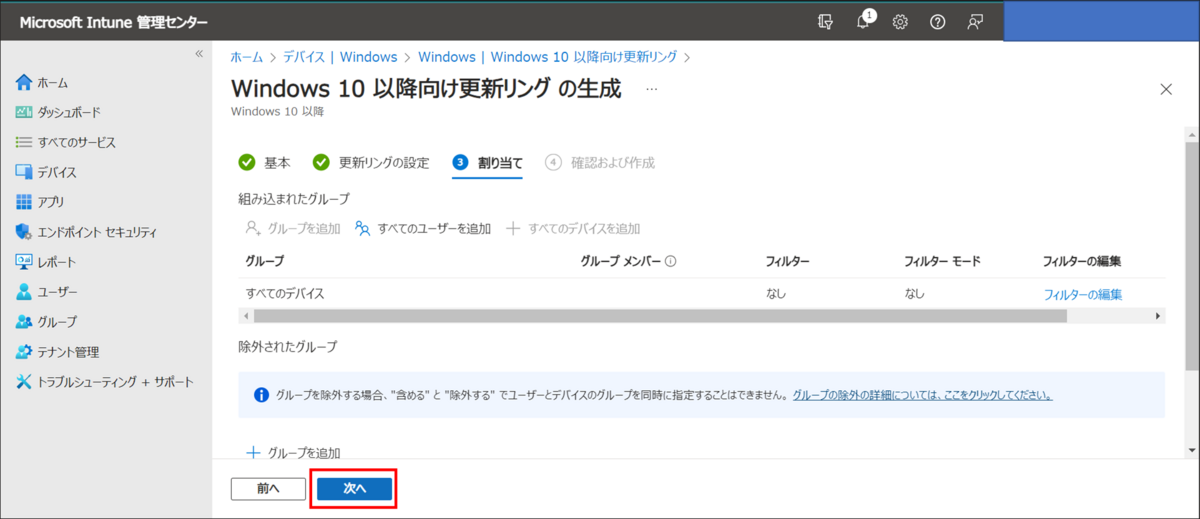Image resolution: width=1200 pixels, height=519 pixels.
Task: Open notifications bell icon
Action: (x=864, y=21)
